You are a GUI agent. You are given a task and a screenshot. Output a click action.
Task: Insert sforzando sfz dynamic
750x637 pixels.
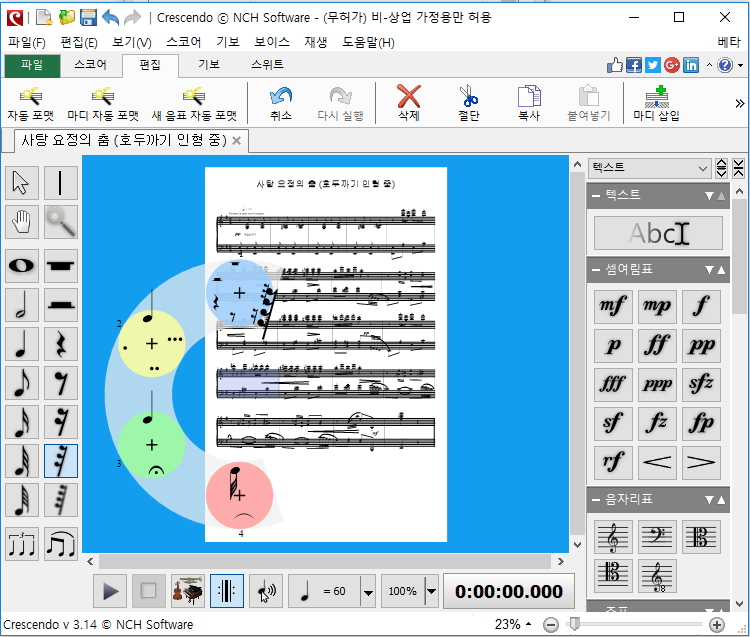(x=701, y=385)
